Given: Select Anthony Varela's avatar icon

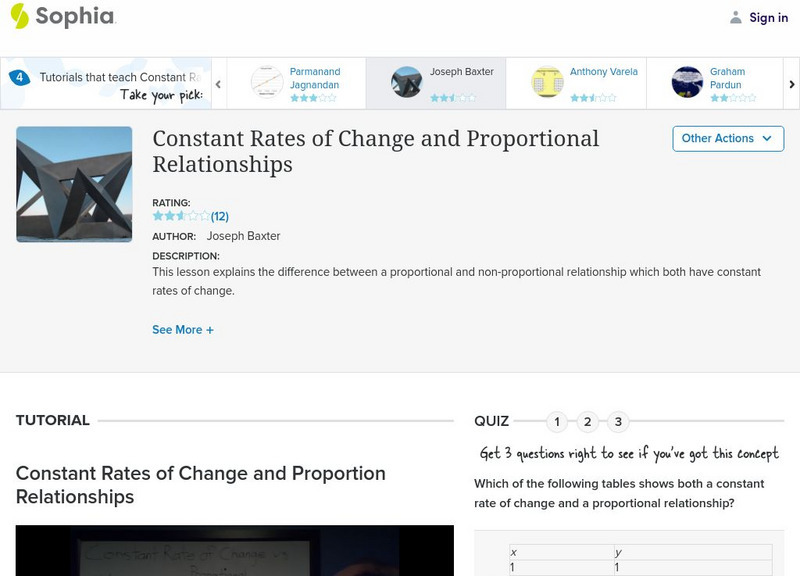Looking at the screenshot, I should [x=547, y=82].
